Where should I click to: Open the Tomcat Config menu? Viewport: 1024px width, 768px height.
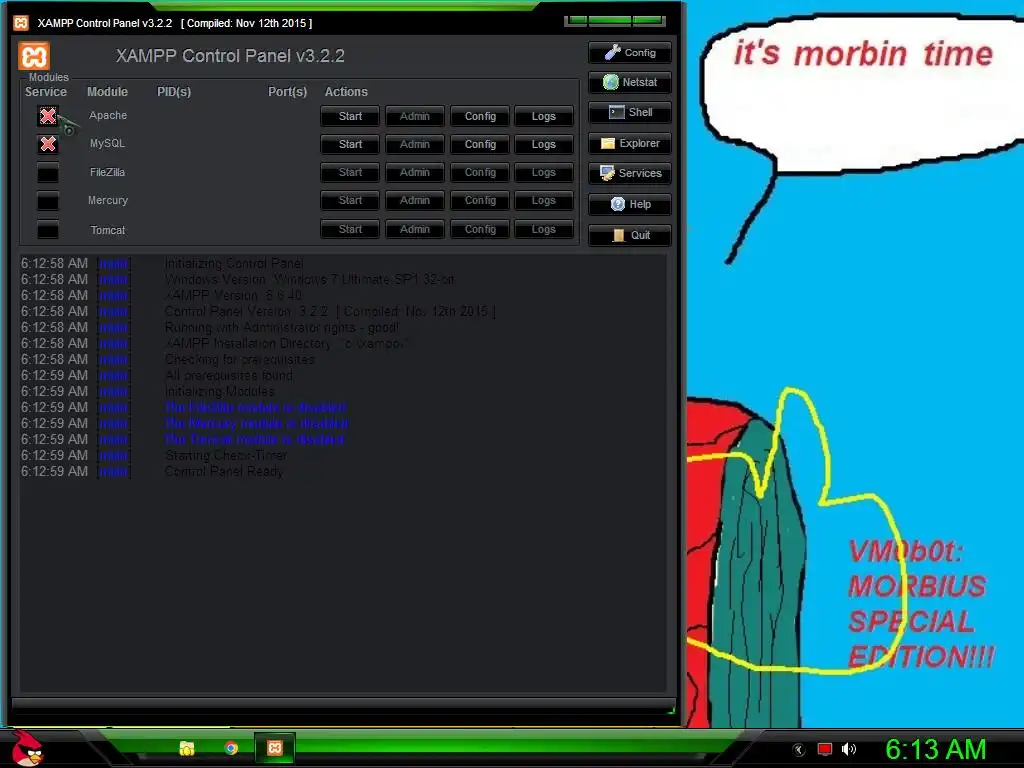[480, 229]
